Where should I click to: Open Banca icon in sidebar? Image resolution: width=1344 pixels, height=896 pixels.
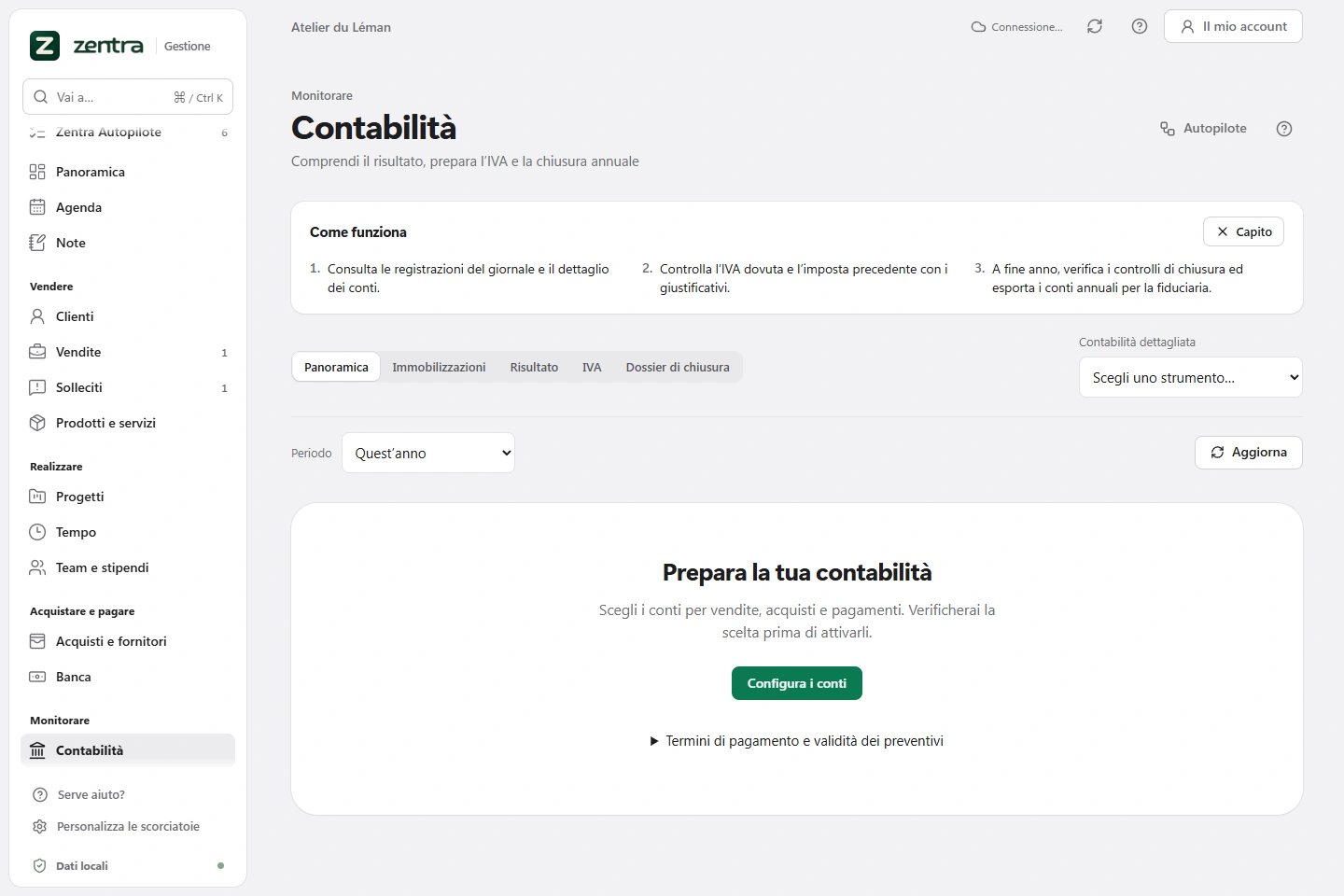[37, 677]
